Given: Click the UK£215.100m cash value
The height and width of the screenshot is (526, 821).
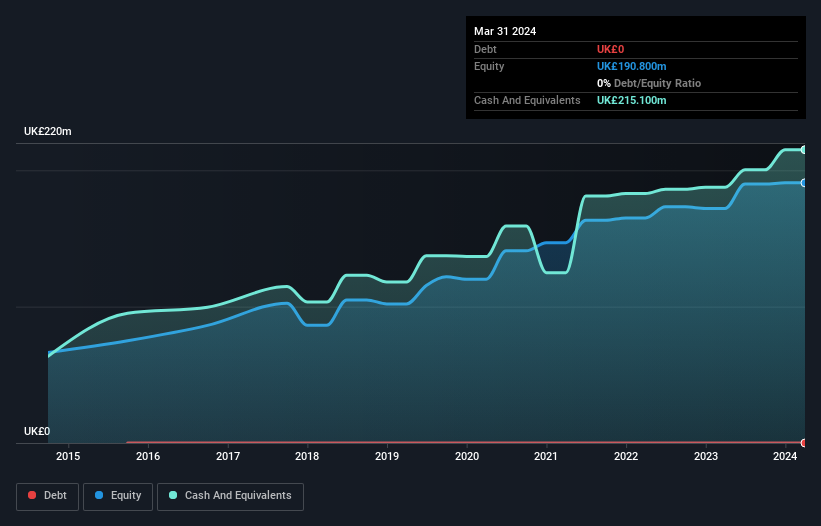Looking at the screenshot, I should [631, 100].
